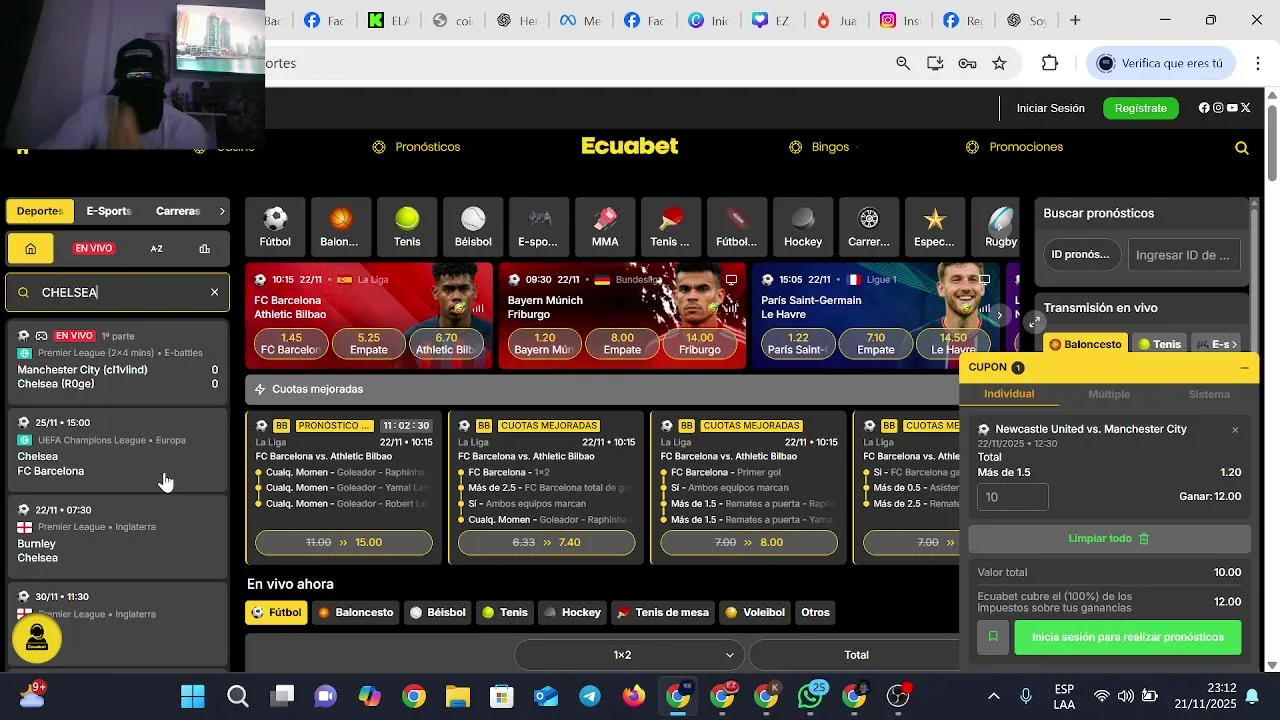Open browser zoom magnifier icon
The image size is (1280, 720).
(x=903, y=63)
